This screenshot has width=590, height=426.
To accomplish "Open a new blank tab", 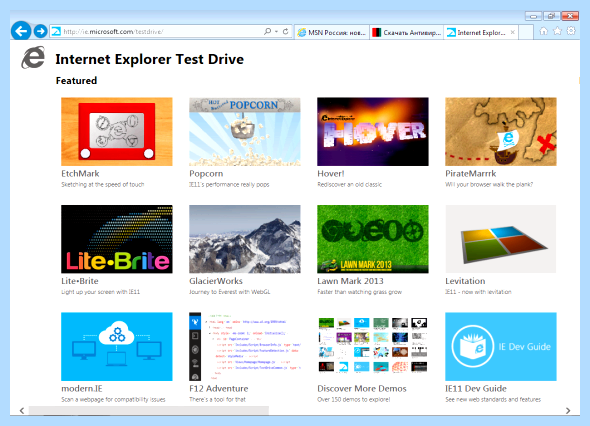I will [526, 32].
